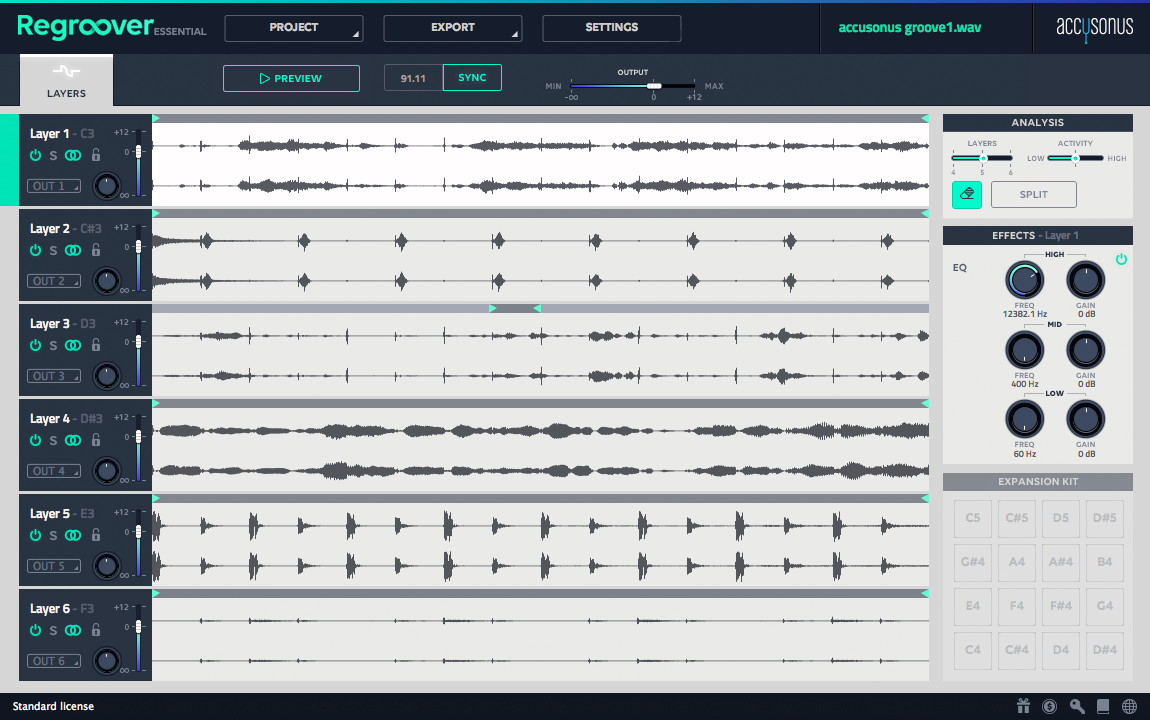Lock Layer 2
The height and width of the screenshot is (720, 1150).
click(95, 249)
